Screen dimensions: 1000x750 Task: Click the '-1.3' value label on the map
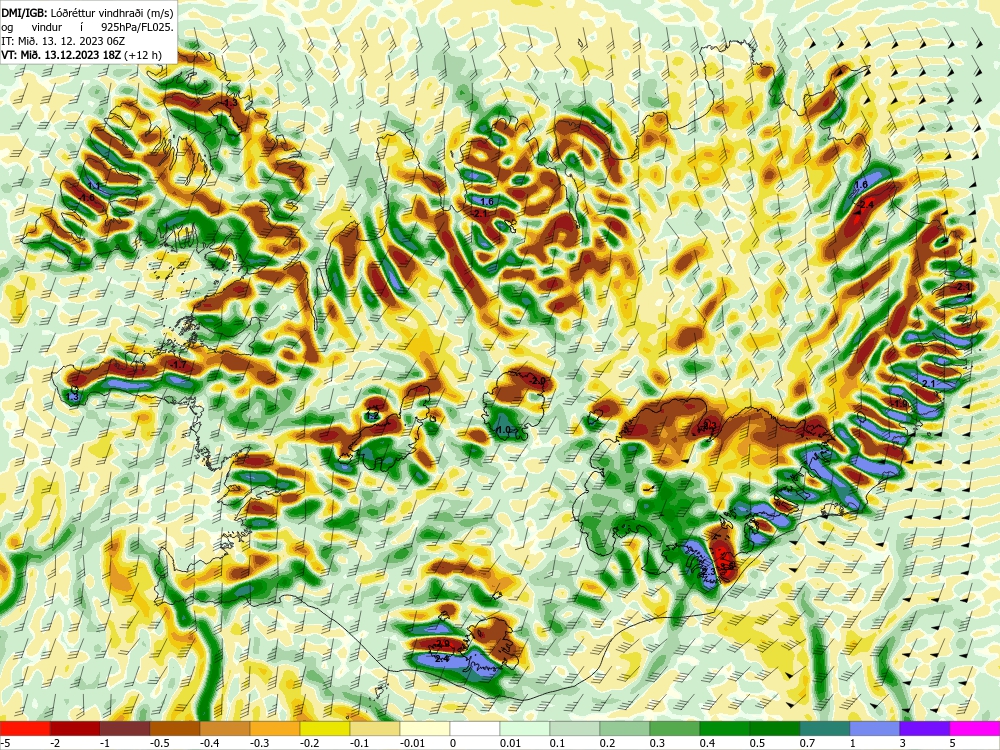coord(230,103)
